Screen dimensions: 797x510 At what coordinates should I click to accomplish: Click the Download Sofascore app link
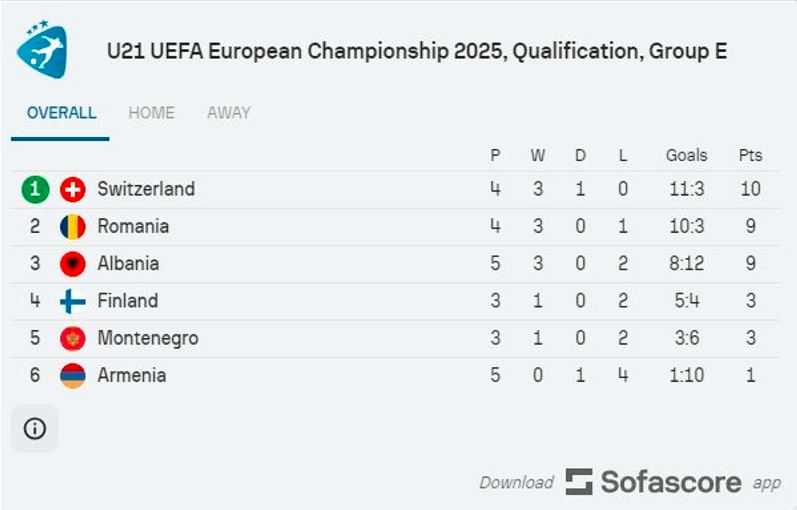click(630, 482)
